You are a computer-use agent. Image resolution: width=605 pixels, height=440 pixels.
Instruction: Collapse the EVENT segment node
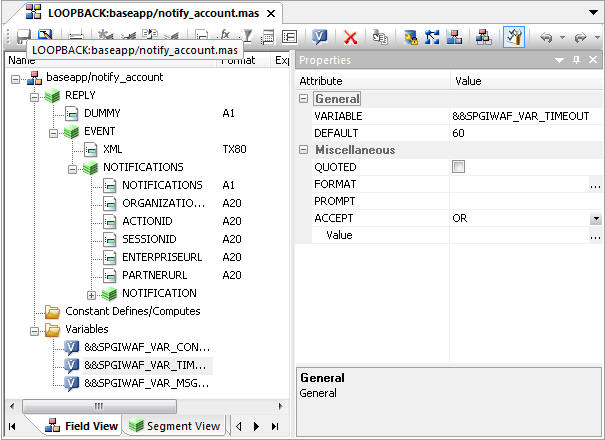tap(53, 133)
